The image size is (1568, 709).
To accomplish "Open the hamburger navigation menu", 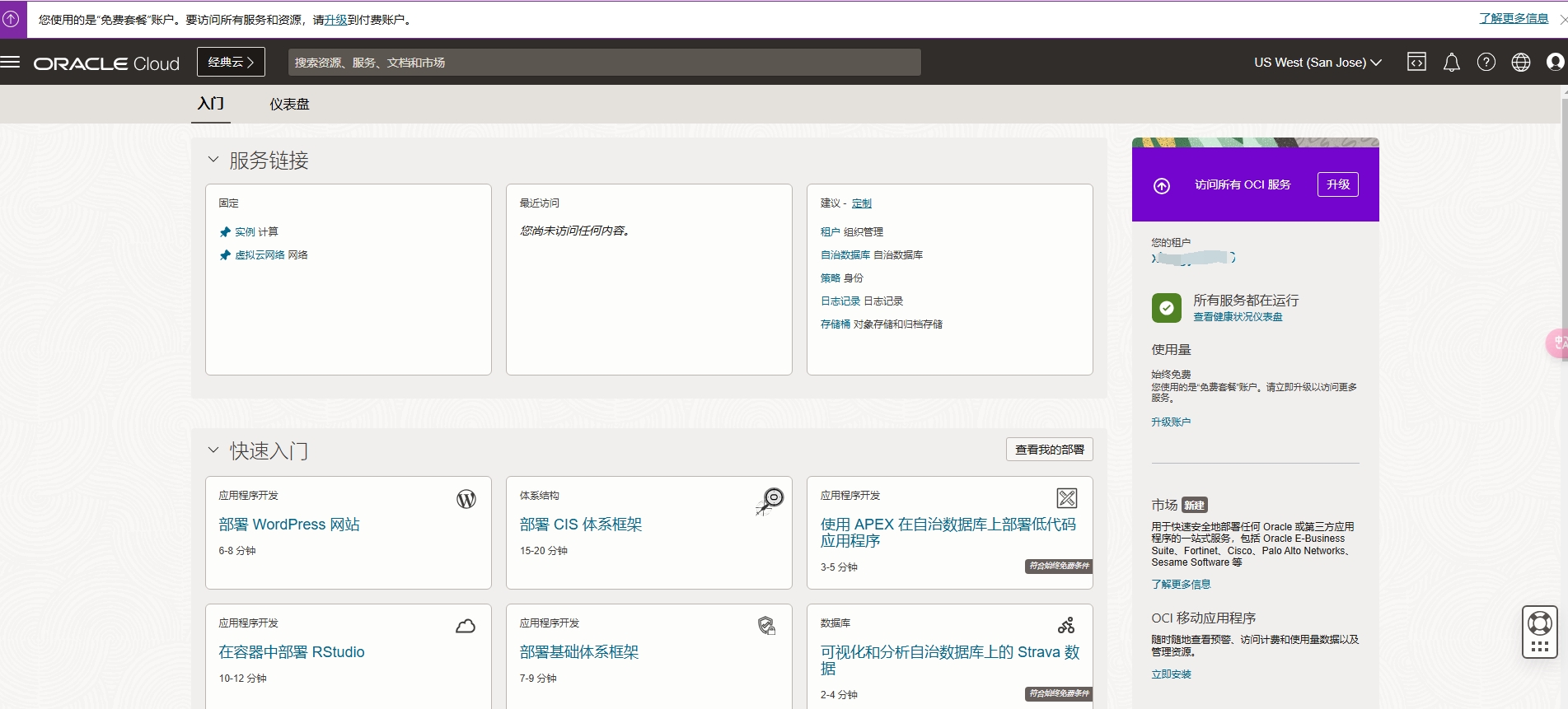I will pos(11,63).
